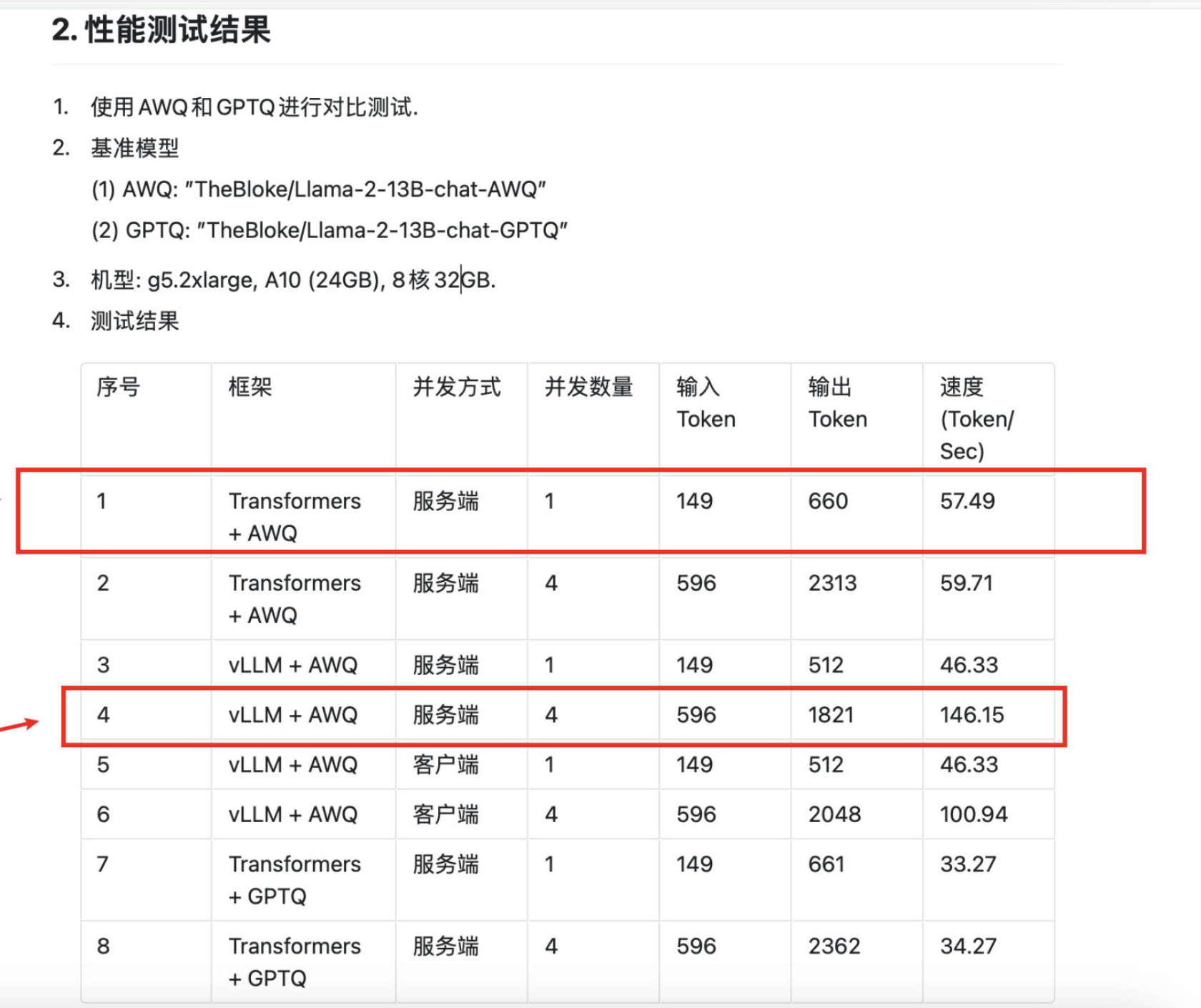This screenshot has width=1201, height=1008.
Task: Click the 46.33 speed in row 5
Action: tap(969, 765)
